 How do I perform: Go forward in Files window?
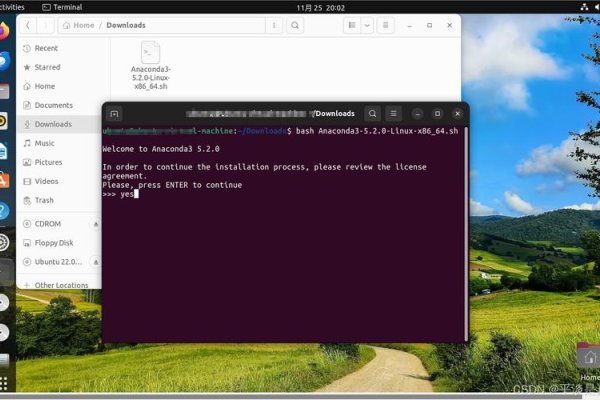click(x=45, y=25)
